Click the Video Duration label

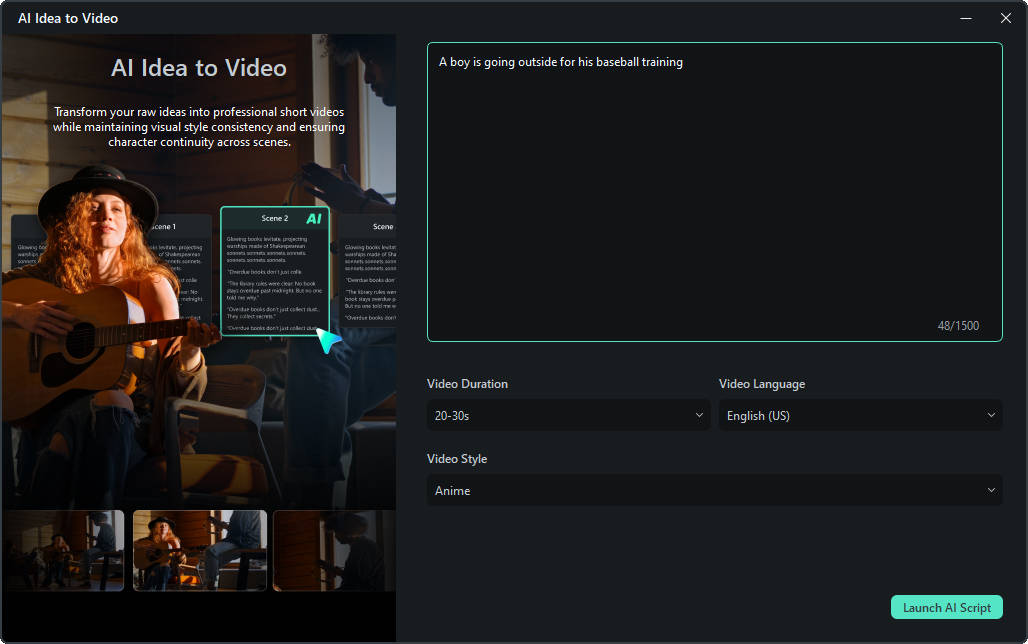point(467,384)
